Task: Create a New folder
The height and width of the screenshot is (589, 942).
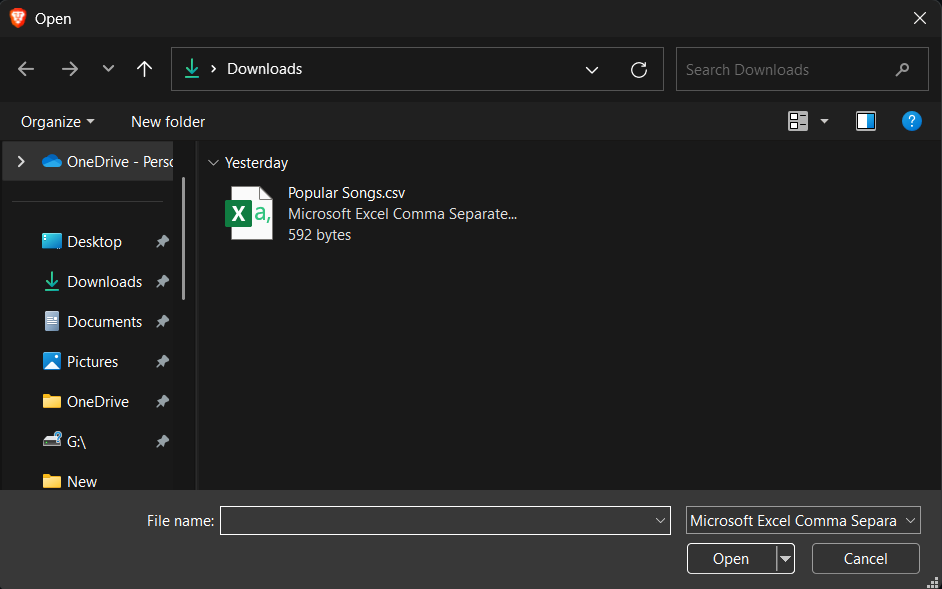Action: (x=168, y=122)
